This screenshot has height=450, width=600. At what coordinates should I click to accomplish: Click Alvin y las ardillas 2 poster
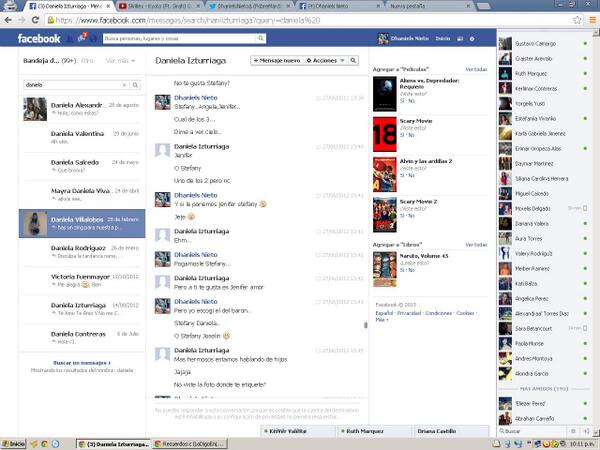pyautogui.click(x=385, y=174)
